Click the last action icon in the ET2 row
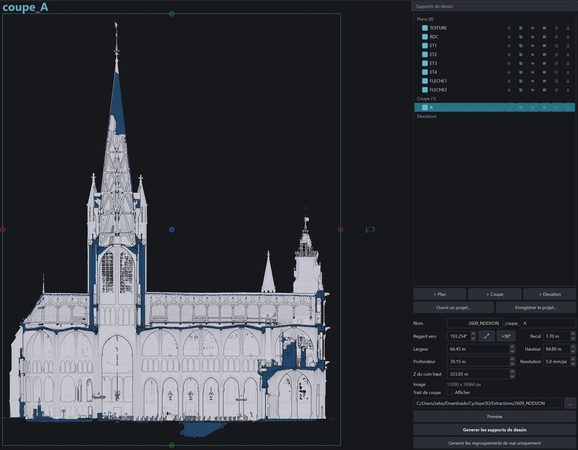Viewport: 578px width, 450px height. tap(568, 55)
